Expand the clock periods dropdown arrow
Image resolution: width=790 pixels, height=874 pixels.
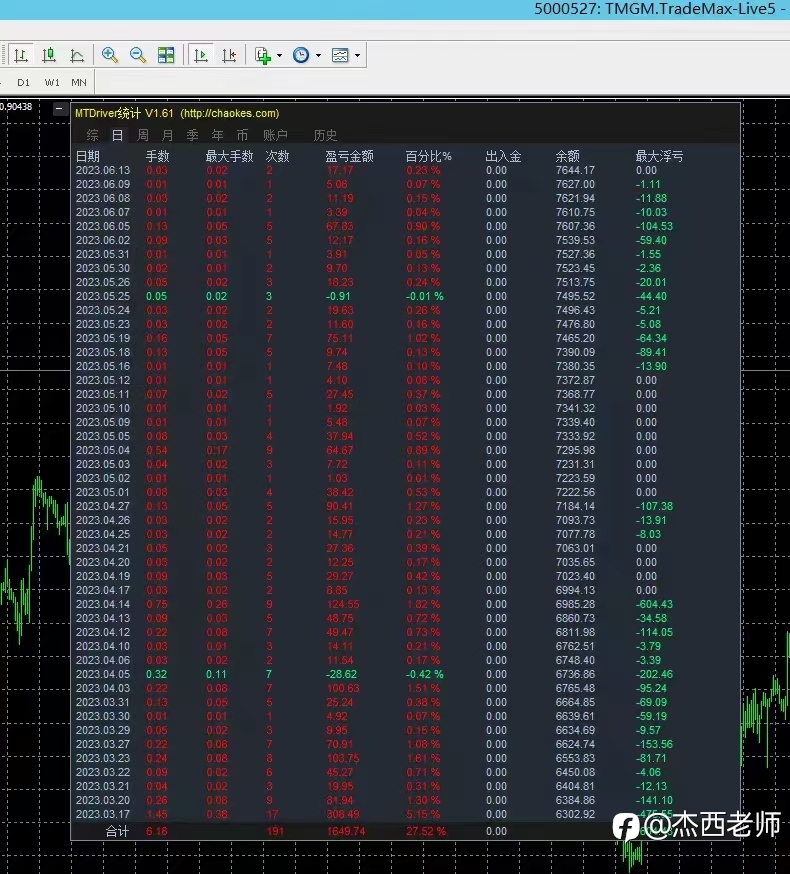tap(318, 55)
